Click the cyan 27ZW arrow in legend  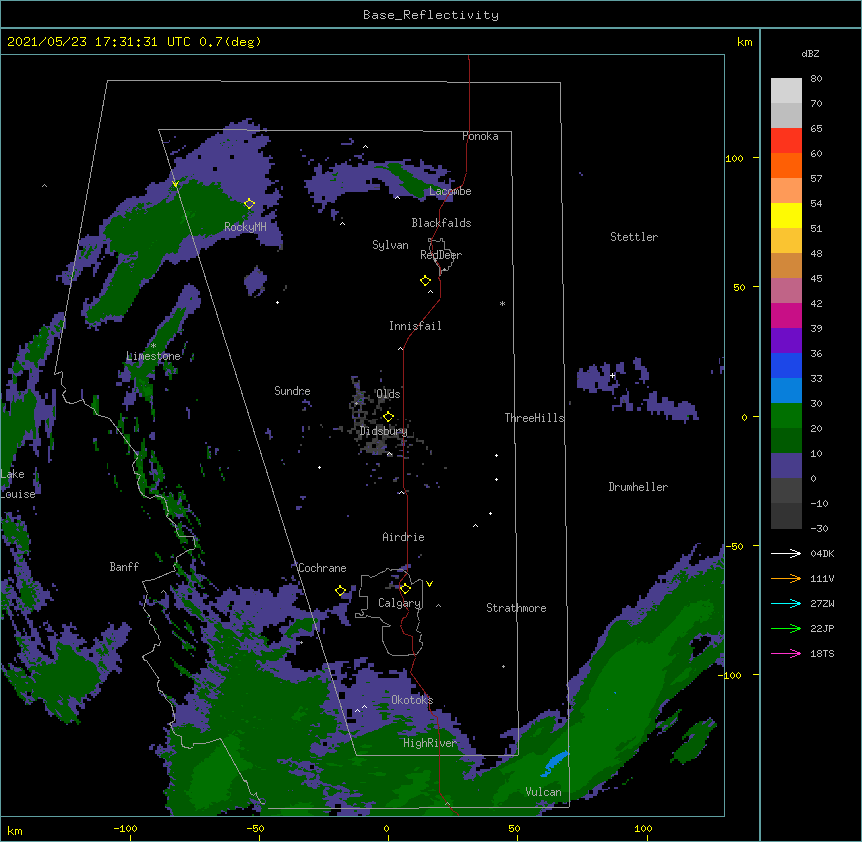tap(786, 603)
